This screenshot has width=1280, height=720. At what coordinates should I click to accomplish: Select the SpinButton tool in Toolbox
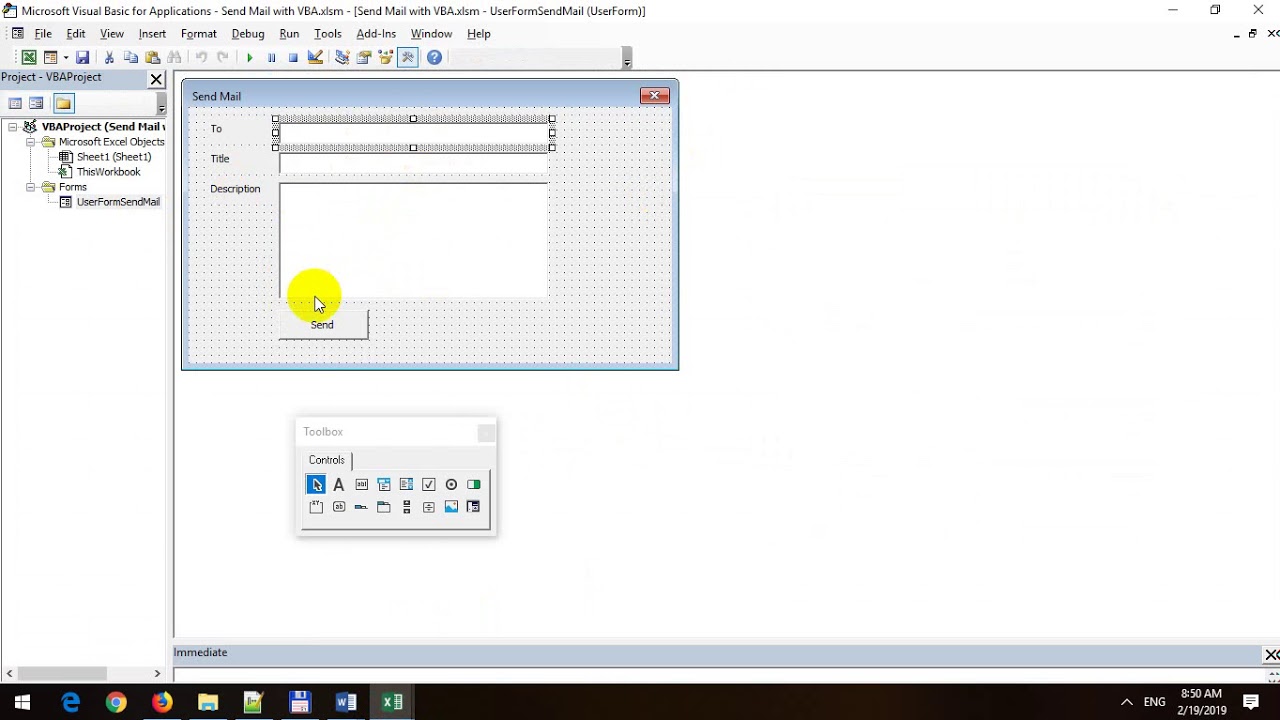pyautogui.click(x=429, y=507)
